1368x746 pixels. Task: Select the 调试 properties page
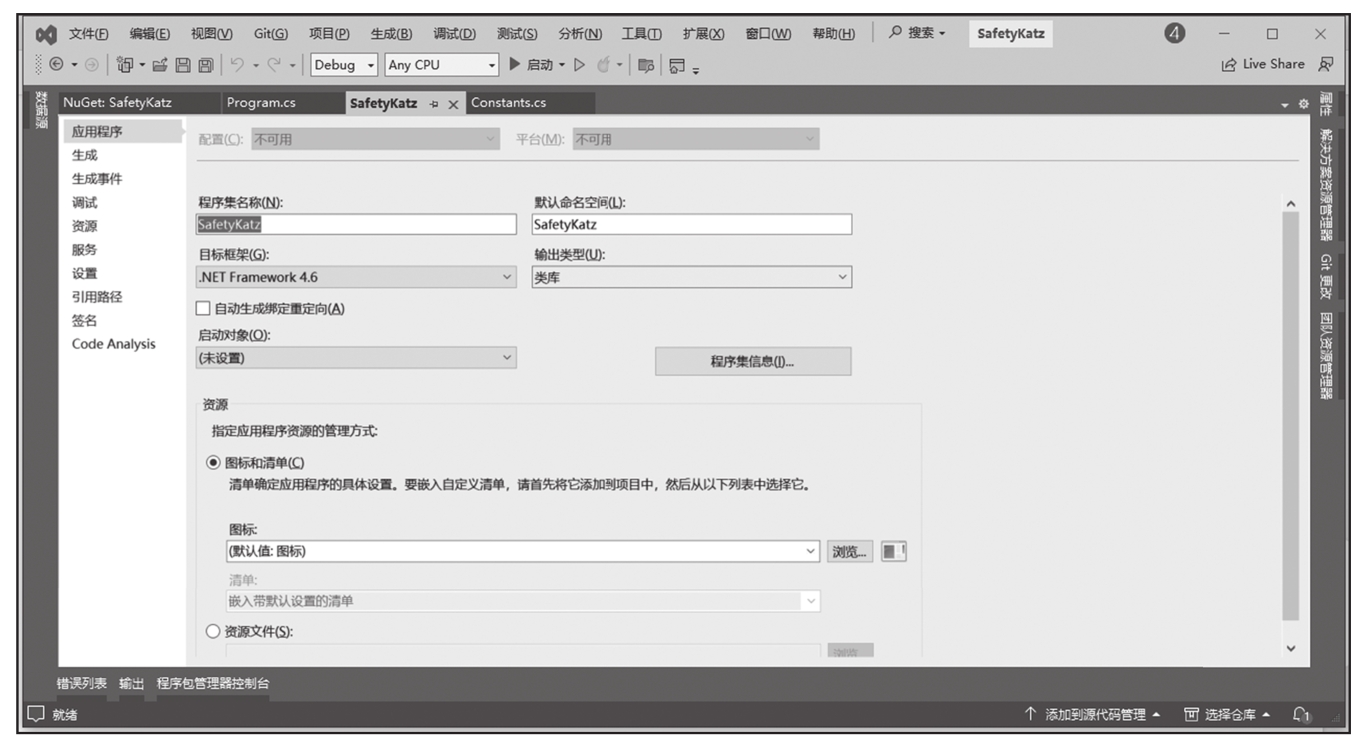coord(85,202)
